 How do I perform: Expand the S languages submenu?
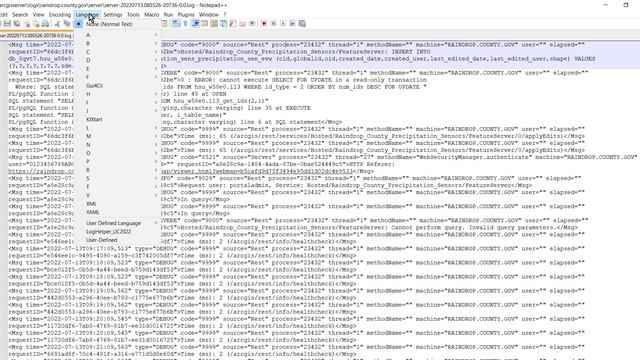click(x=118, y=178)
